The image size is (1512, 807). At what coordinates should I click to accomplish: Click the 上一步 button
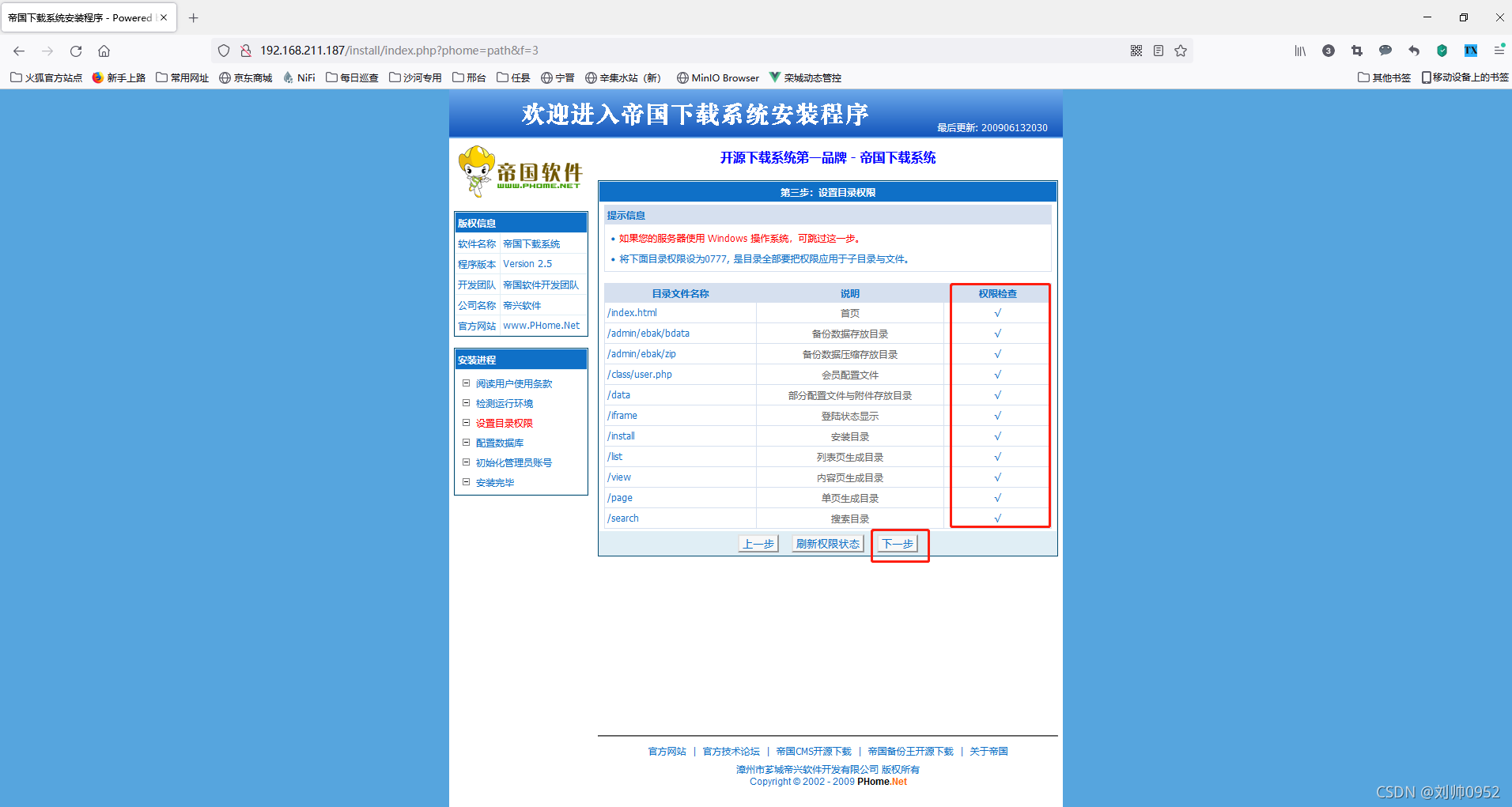(758, 544)
